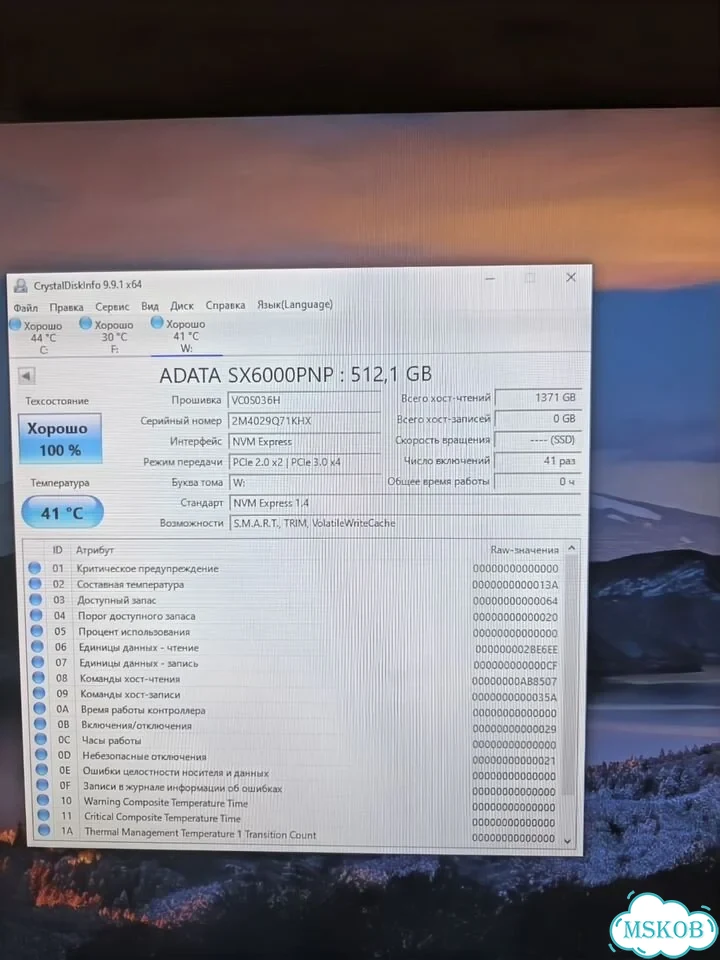
Task: Click the status circle for attribute 10
Action: pyautogui.click(x=43, y=800)
